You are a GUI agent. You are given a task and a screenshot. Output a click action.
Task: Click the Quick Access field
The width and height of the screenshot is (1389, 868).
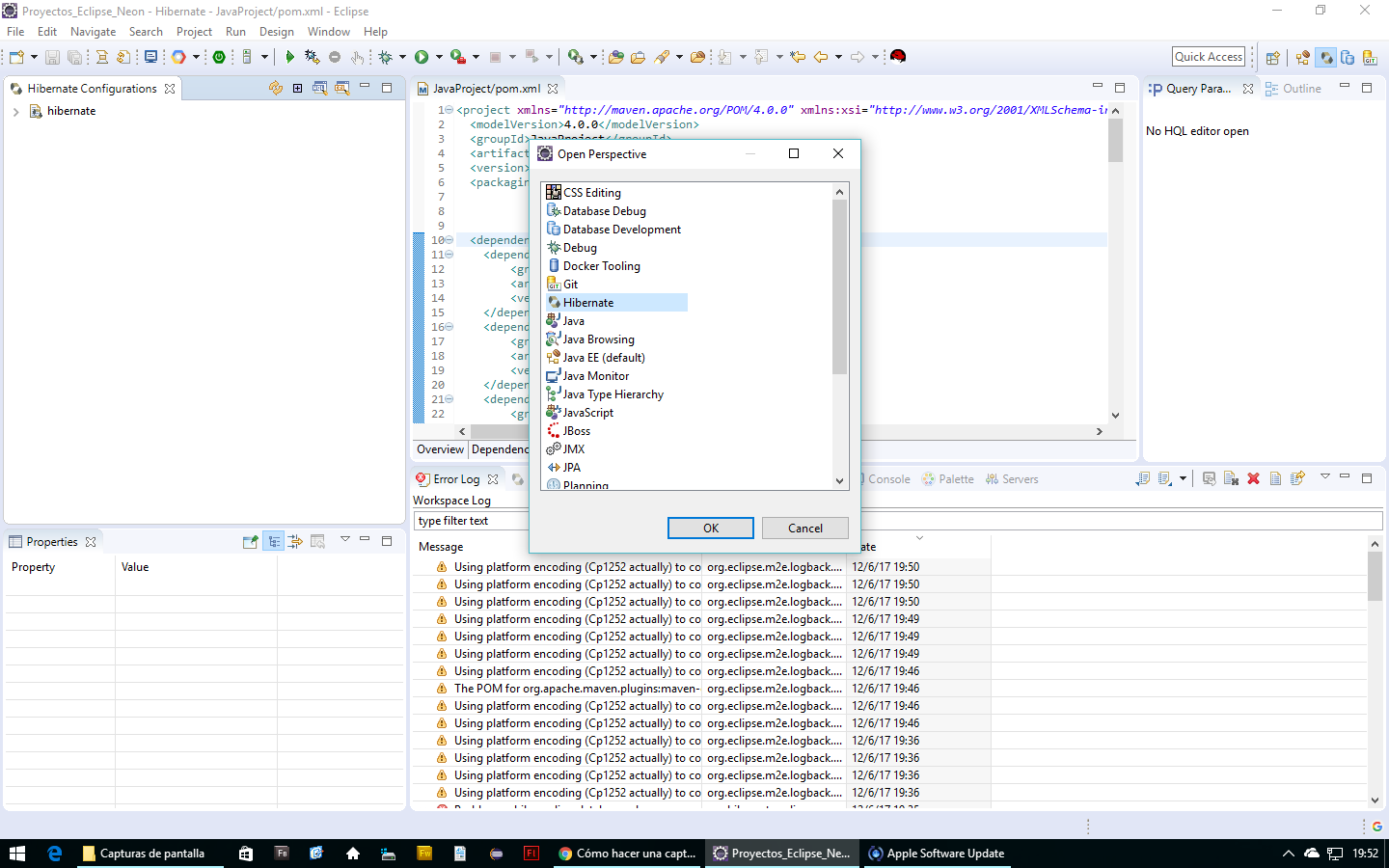click(1209, 57)
